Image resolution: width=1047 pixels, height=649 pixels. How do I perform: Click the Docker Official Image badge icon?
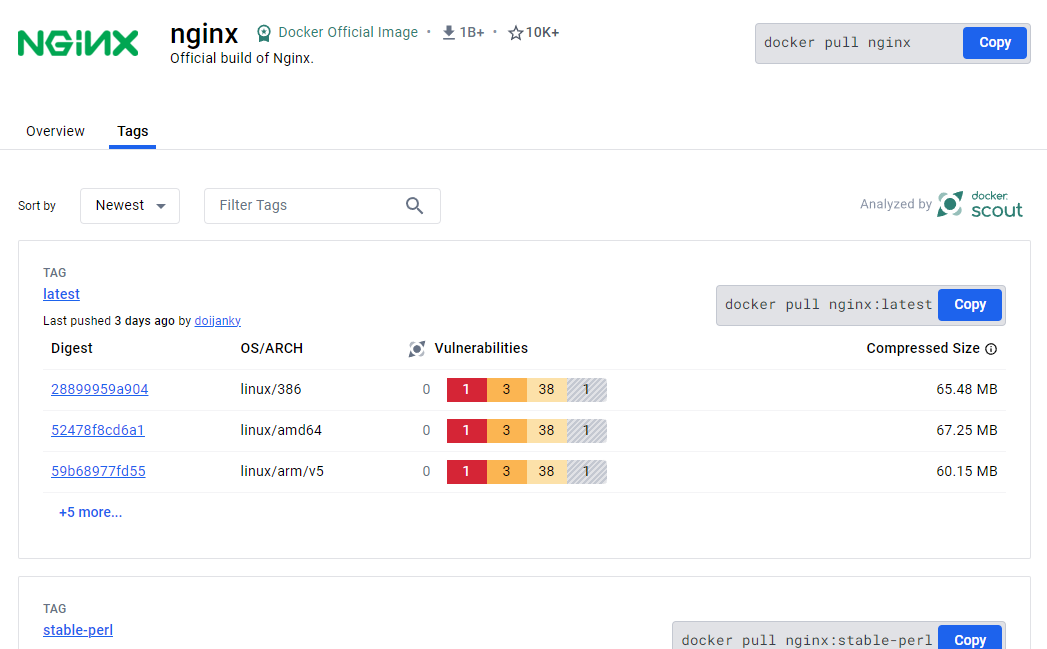pos(264,33)
